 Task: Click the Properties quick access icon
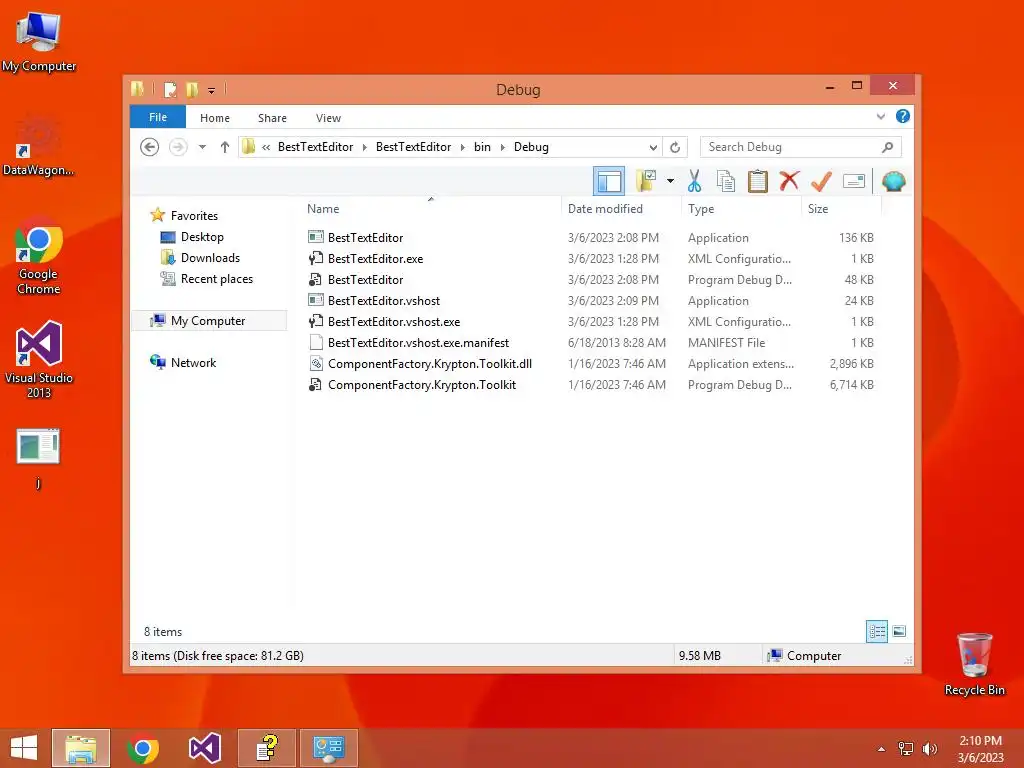coord(170,89)
